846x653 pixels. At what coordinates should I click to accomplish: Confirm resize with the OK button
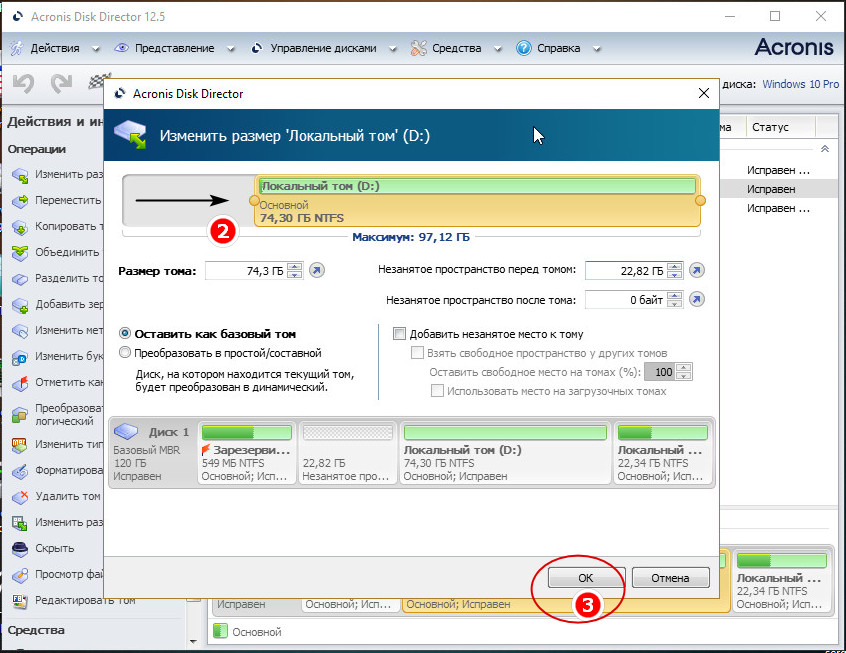tap(586, 578)
